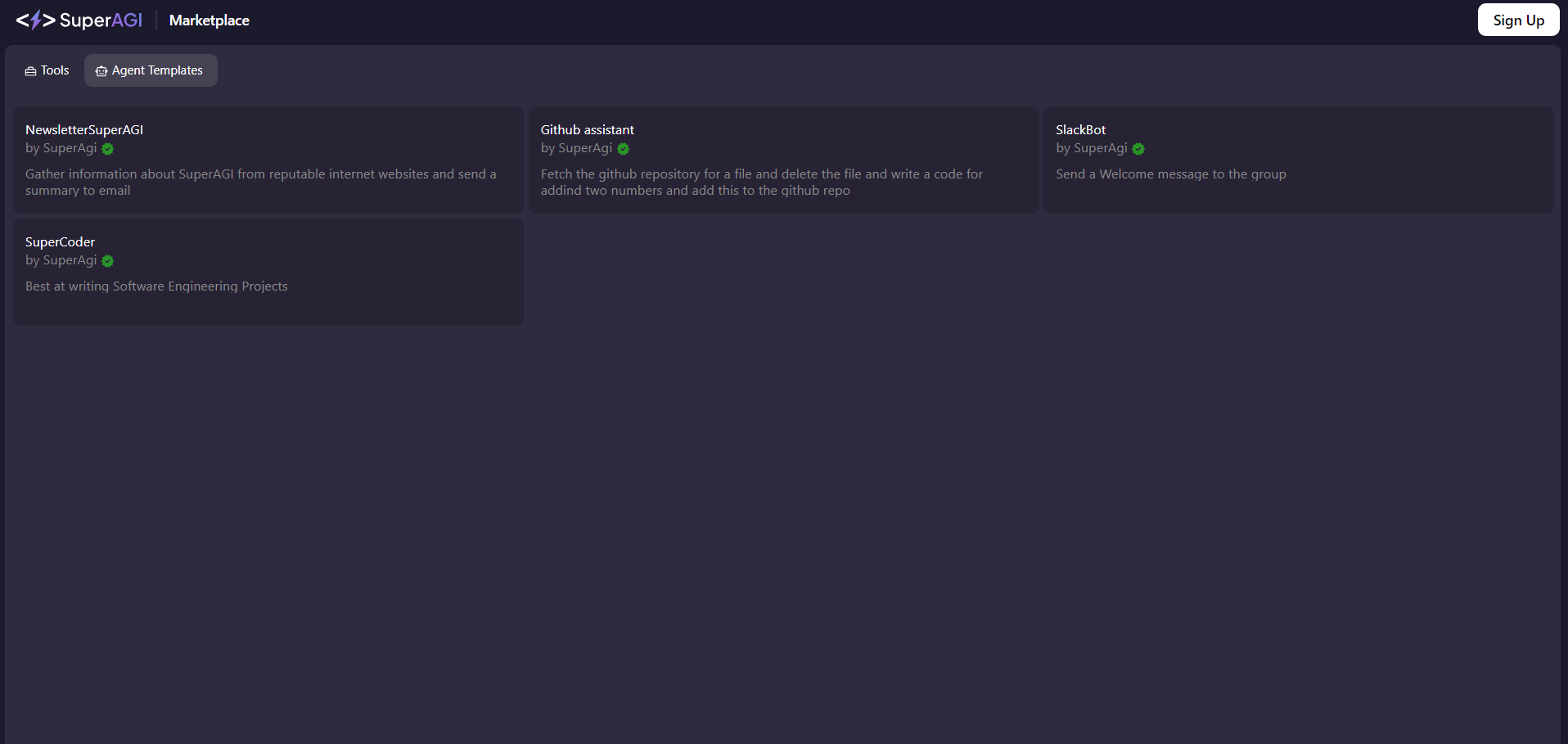Click the verified checkmark badge on SuperCoder
Image resolution: width=1568 pixels, height=744 pixels.
pyautogui.click(x=108, y=261)
